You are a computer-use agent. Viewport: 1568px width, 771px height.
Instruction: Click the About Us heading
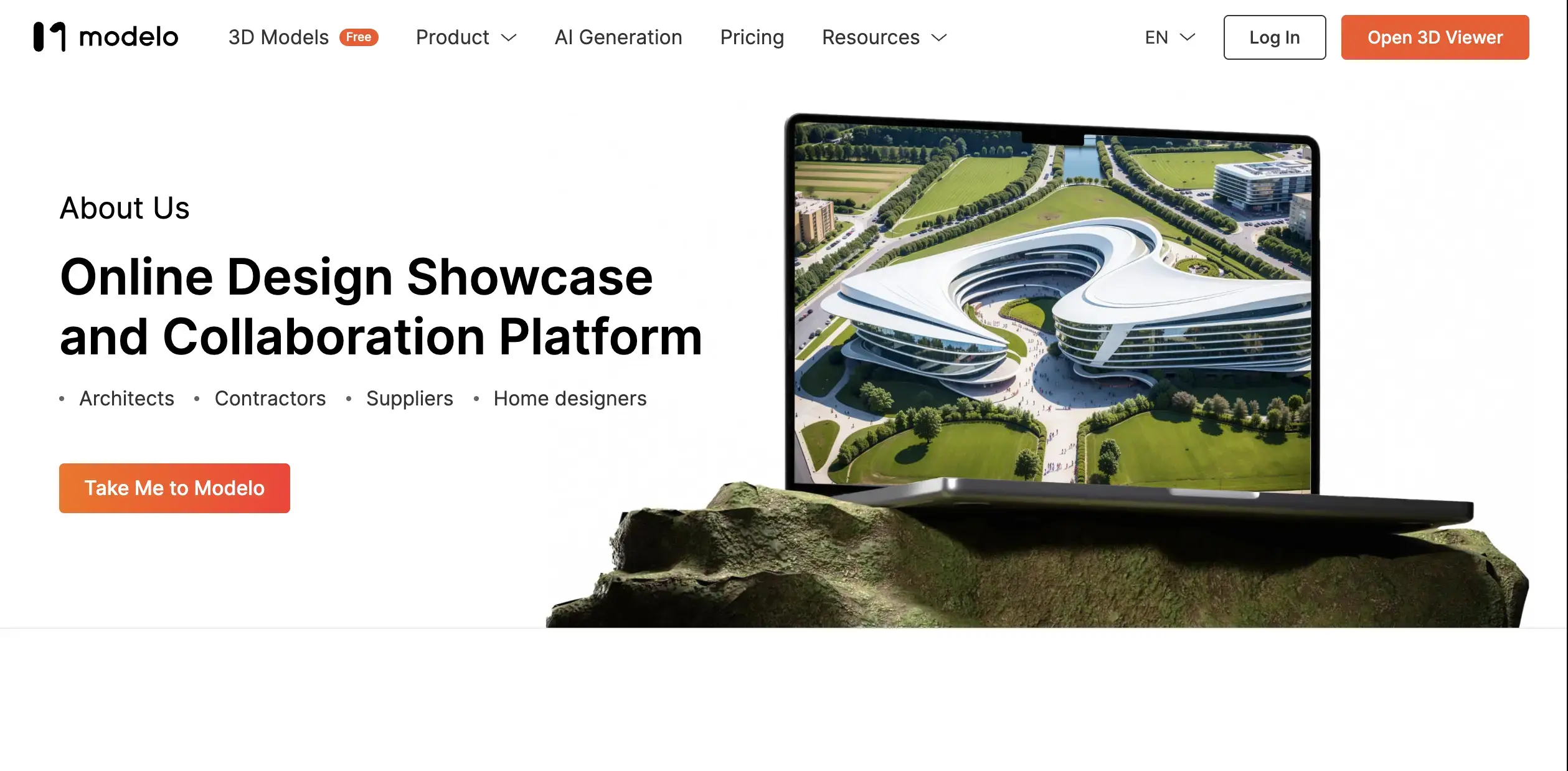click(125, 208)
